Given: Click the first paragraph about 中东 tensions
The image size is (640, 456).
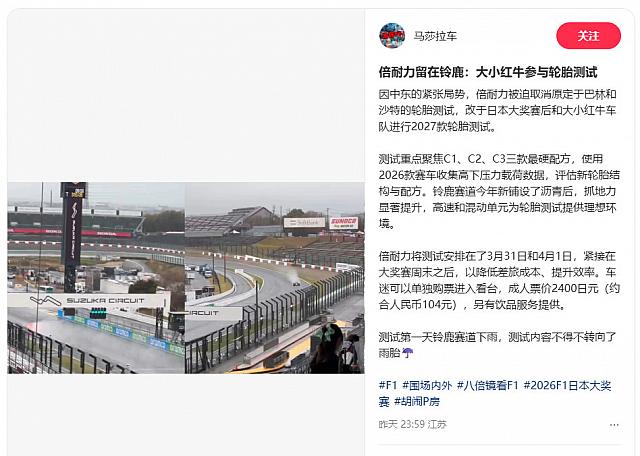Looking at the screenshot, I should pyautogui.click(x=497, y=110).
